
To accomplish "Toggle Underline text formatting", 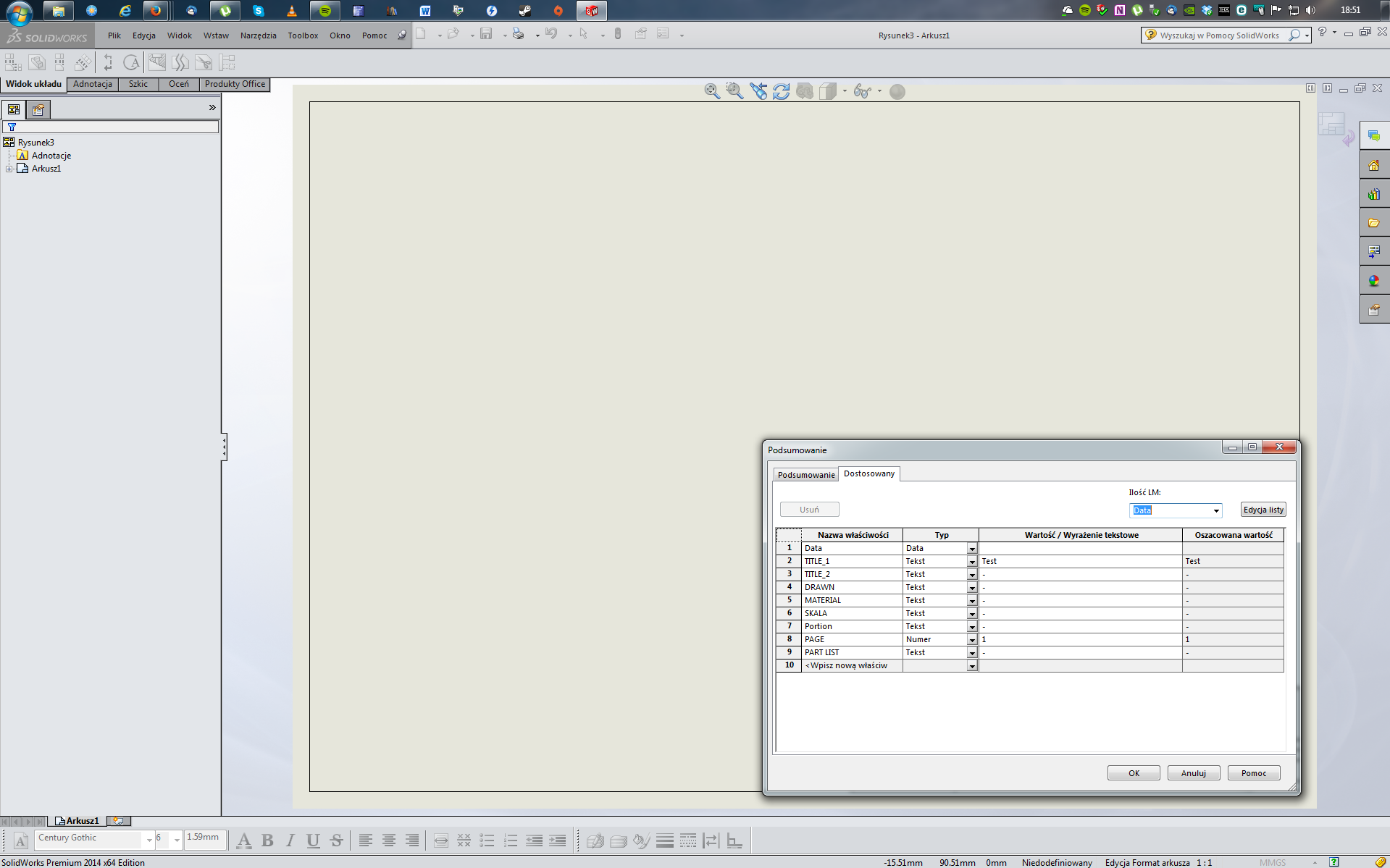I will (313, 840).
